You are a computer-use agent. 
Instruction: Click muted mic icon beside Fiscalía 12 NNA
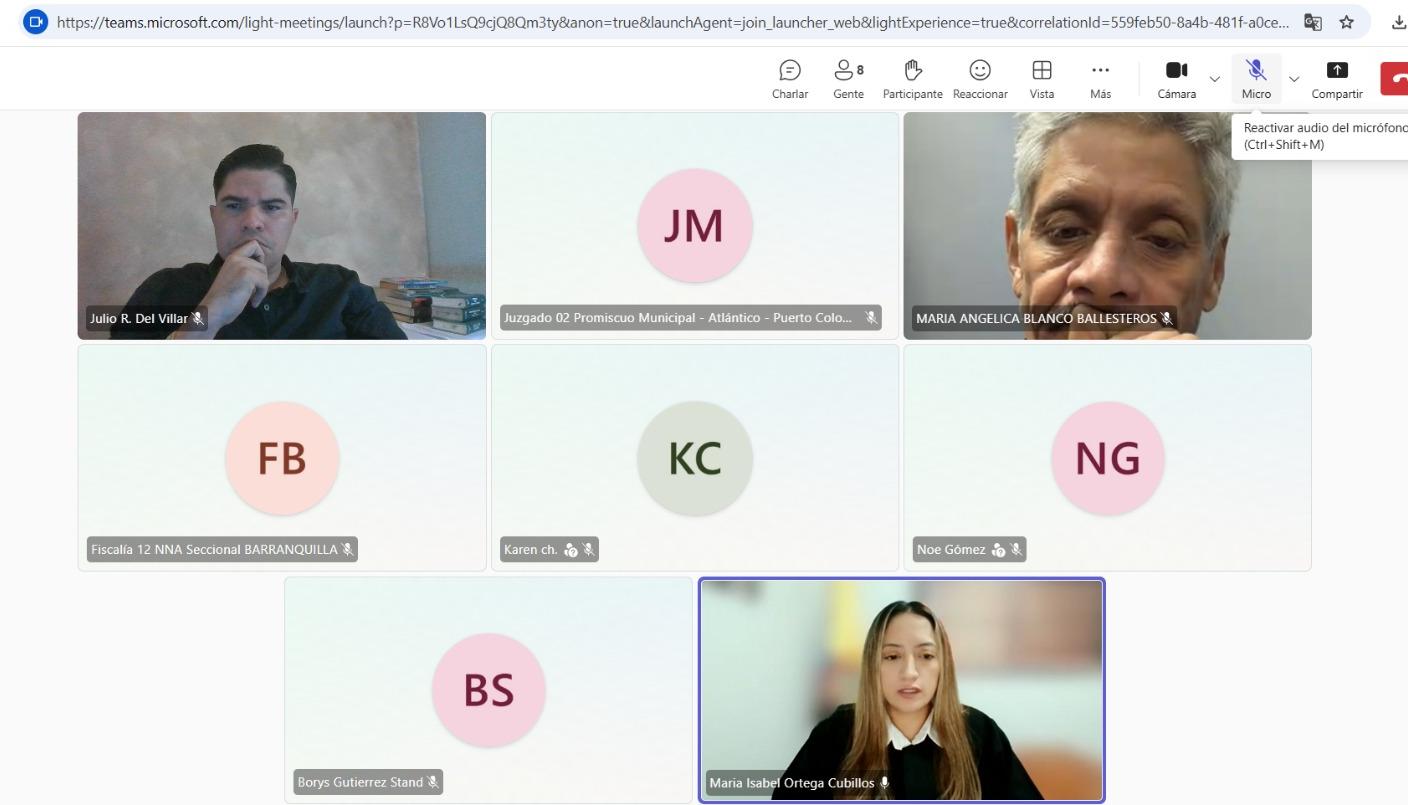coord(347,549)
